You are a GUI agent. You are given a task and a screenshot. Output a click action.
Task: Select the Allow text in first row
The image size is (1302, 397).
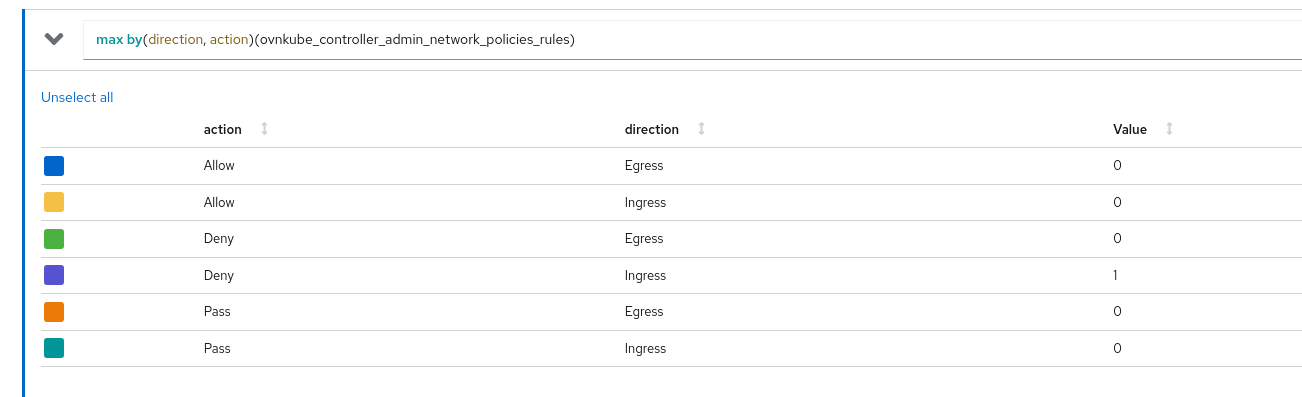click(219, 165)
